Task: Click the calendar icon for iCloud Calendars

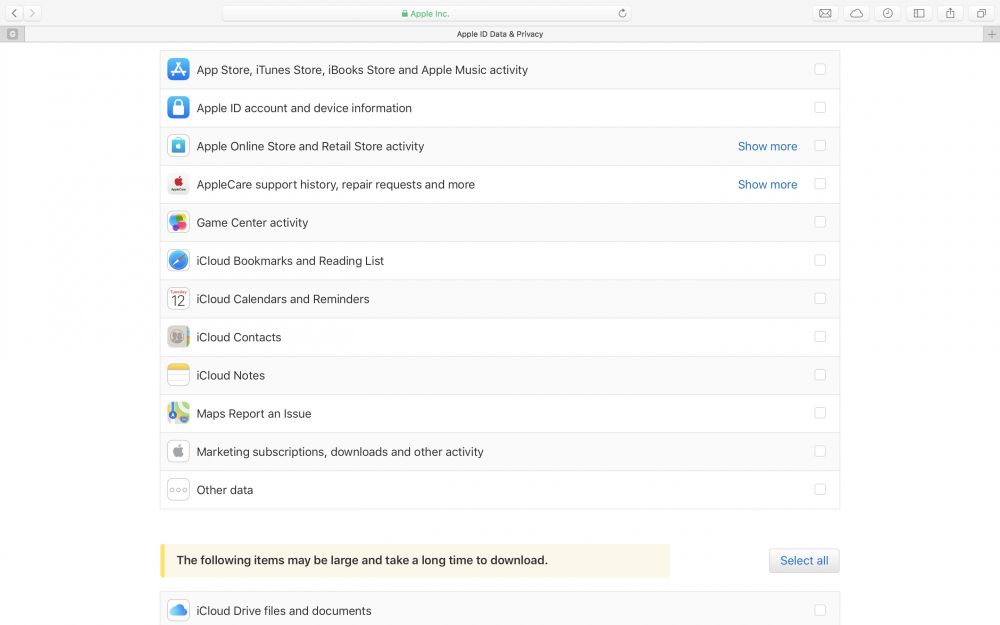Action: [x=178, y=298]
